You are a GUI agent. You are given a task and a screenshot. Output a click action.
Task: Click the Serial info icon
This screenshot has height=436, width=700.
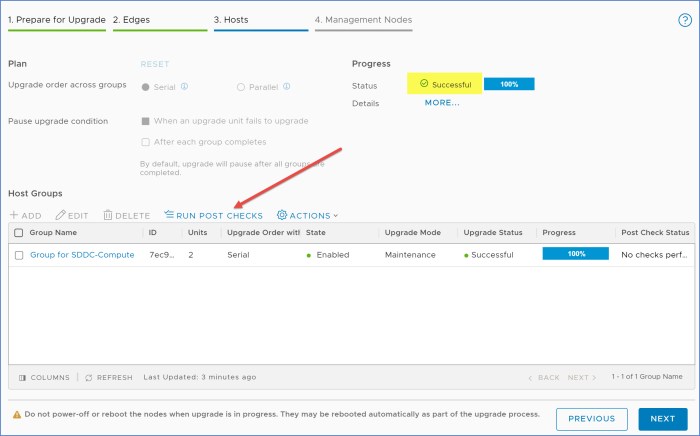(x=185, y=86)
